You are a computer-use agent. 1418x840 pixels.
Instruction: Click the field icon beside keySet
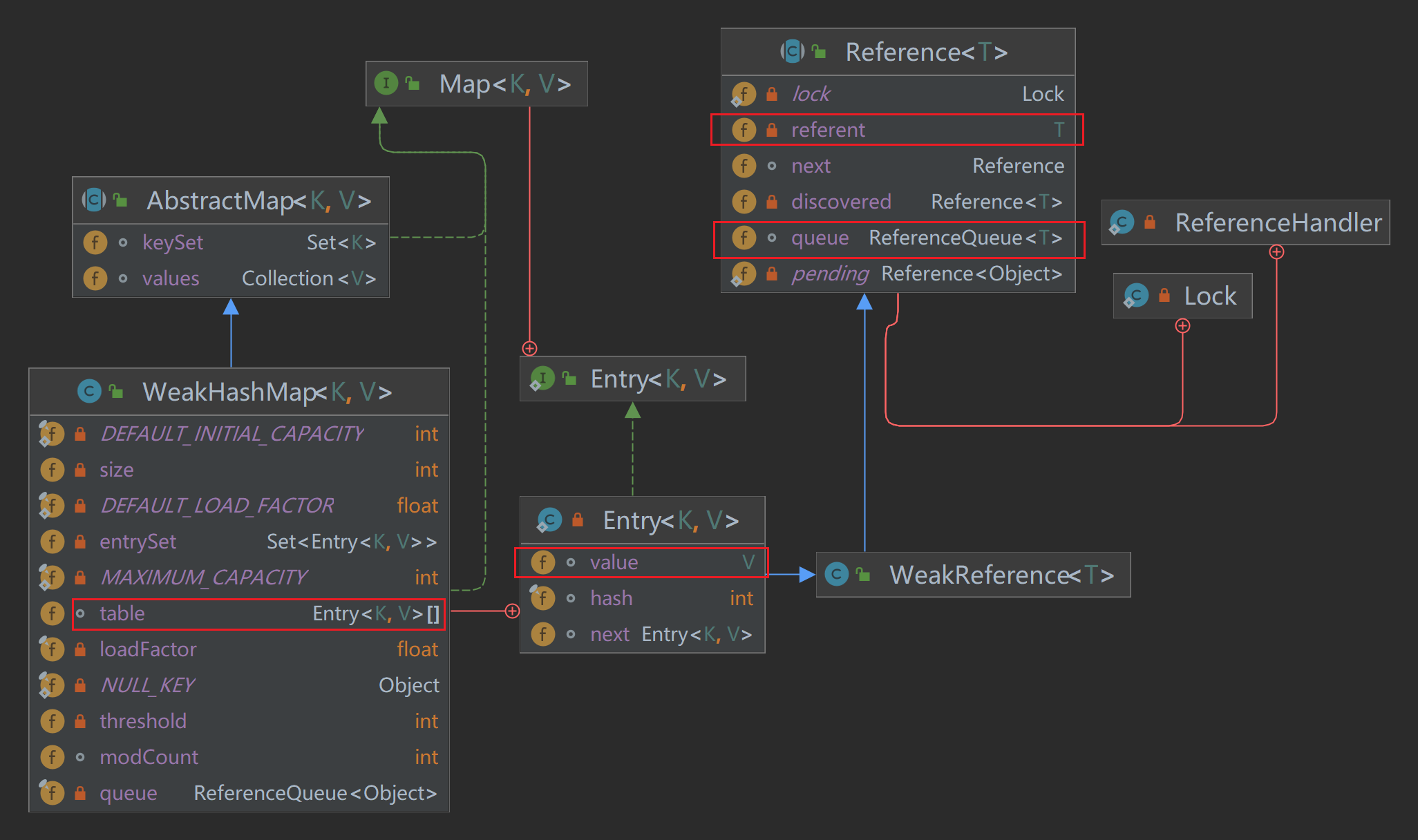[x=95, y=242]
